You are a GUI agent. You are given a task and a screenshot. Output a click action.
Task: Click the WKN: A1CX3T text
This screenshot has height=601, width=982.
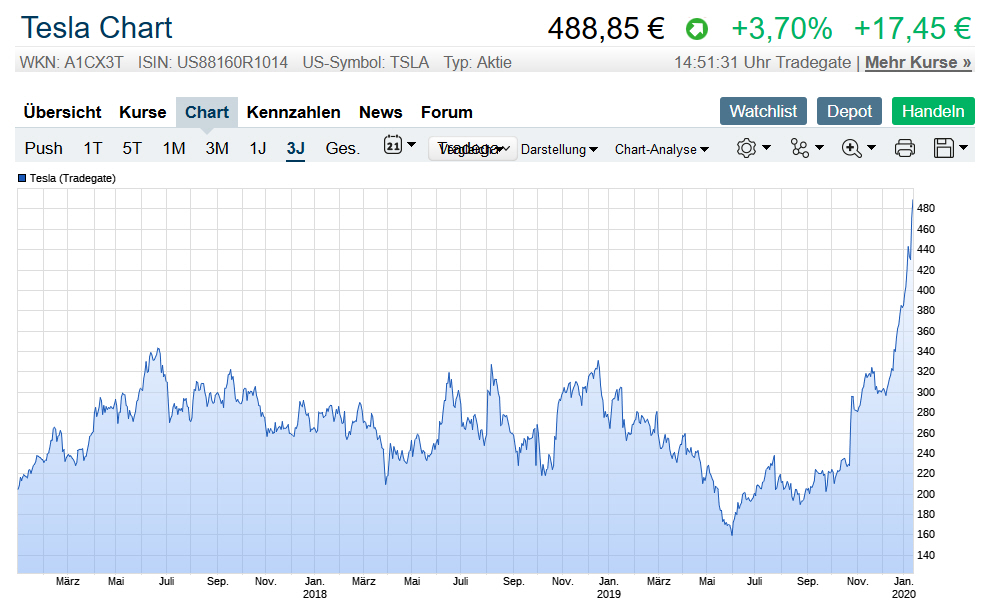71,63
